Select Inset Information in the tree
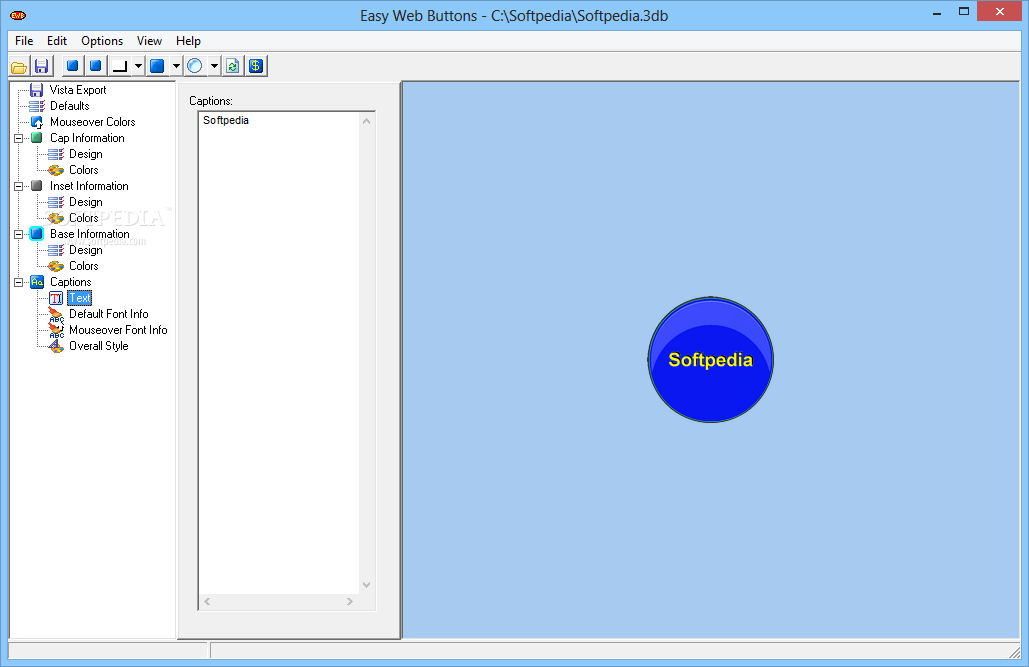 pyautogui.click(x=89, y=186)
